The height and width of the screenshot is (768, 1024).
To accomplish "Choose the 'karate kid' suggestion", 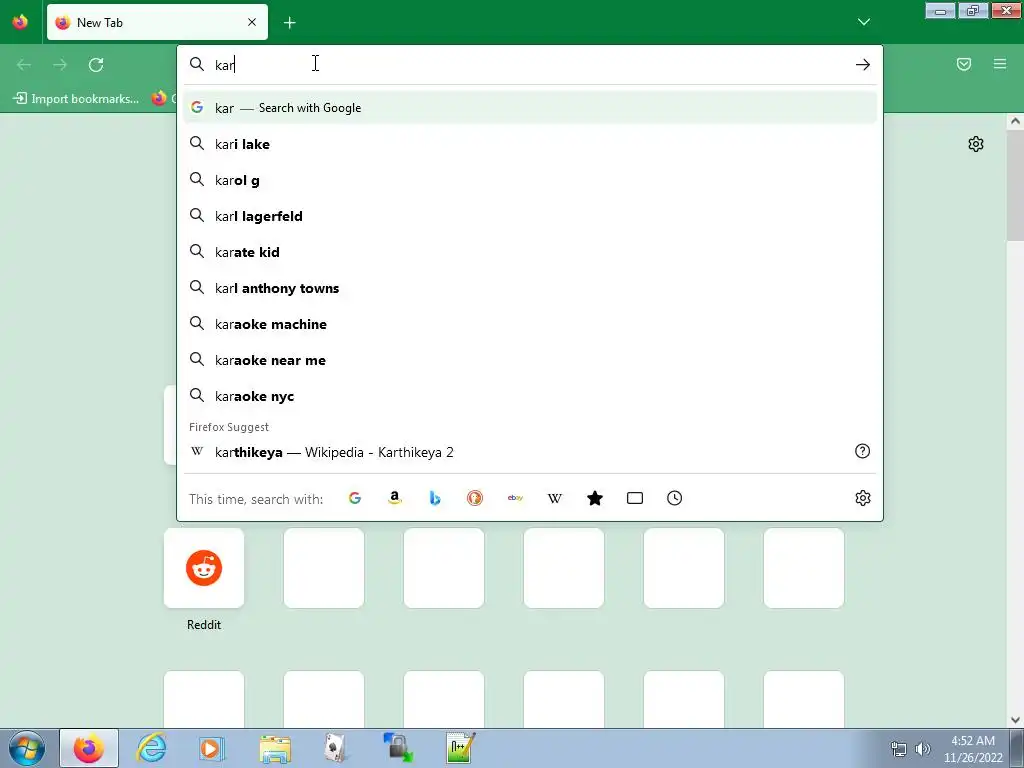I will 530,251.
